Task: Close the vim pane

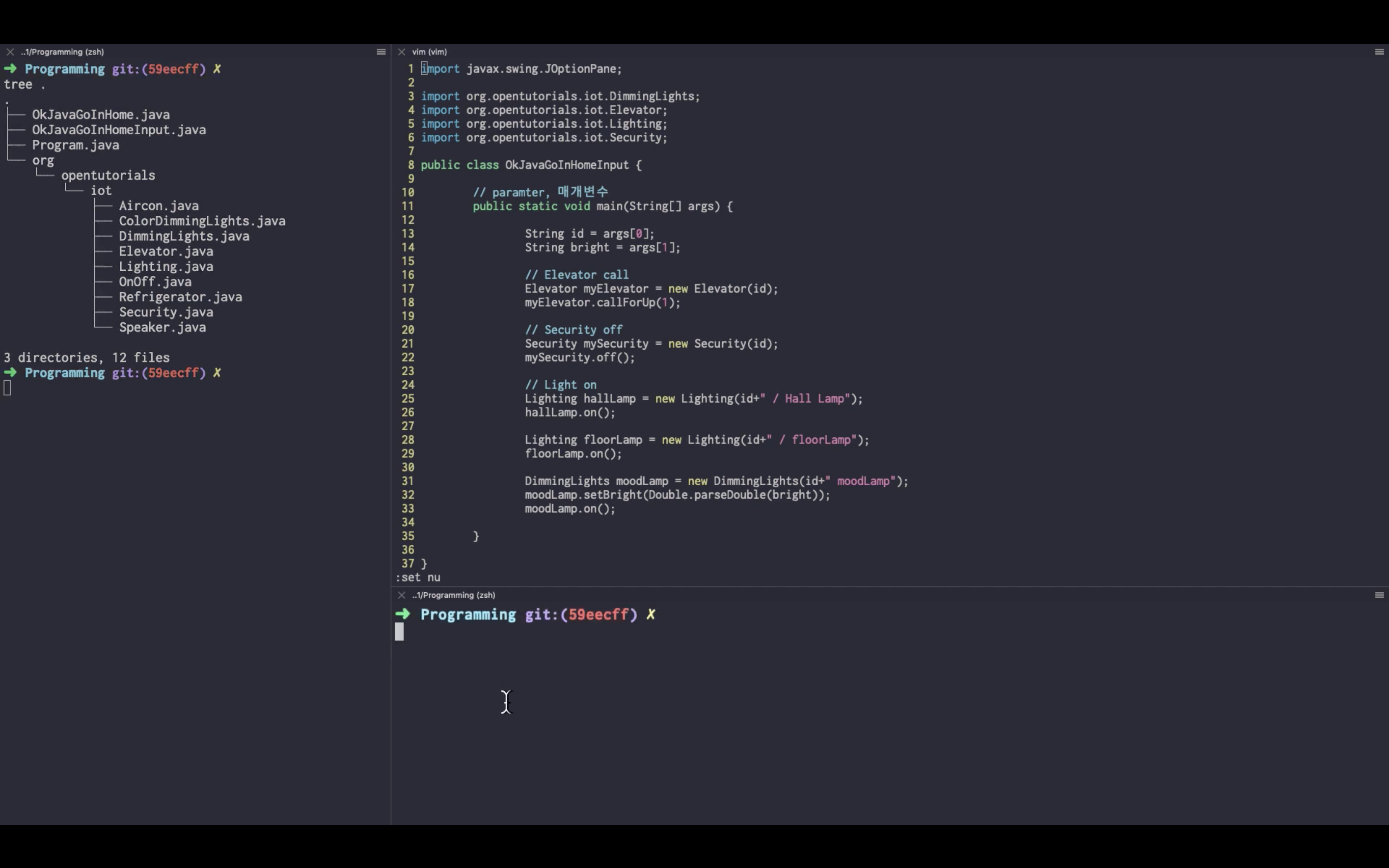Action: tap(401, 52)
